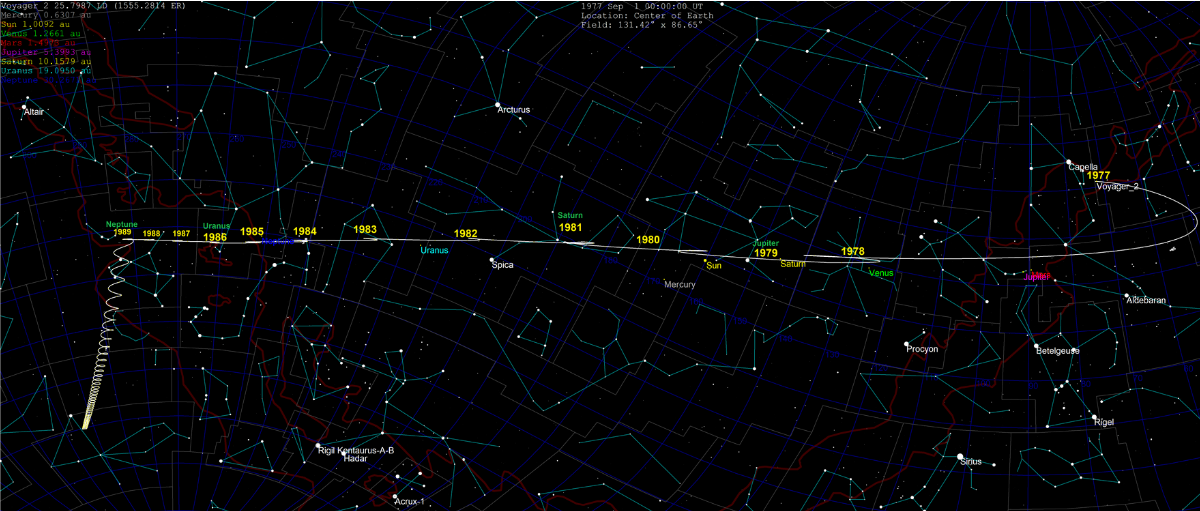1200x511 pixels.
Task: Select the gray Mercury planet label
Action: click(x=679, y=285)
